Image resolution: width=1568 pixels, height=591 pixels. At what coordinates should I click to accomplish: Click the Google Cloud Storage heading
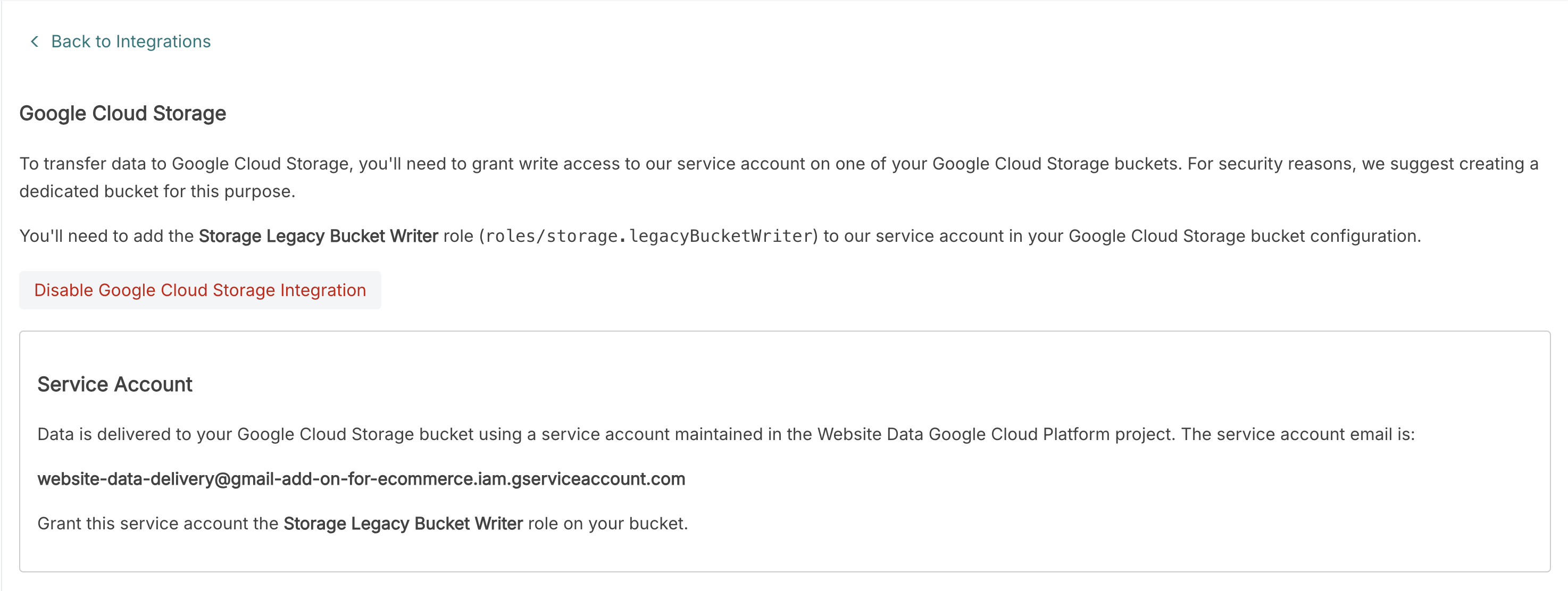pyautogui.click(x=122, y=113)
